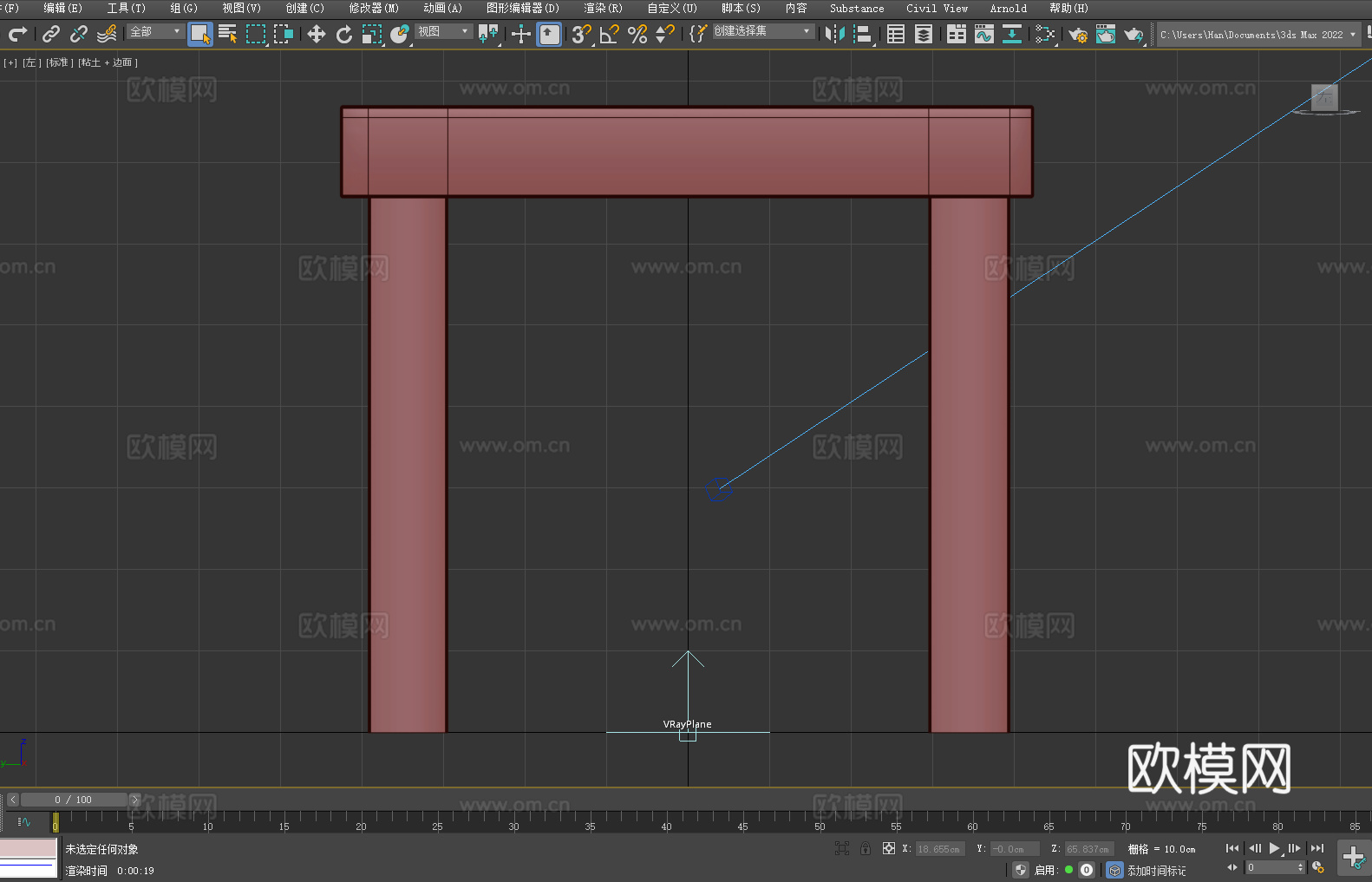
Task: Open the 编辑(E) menu
Action: [x=62, y=8]
